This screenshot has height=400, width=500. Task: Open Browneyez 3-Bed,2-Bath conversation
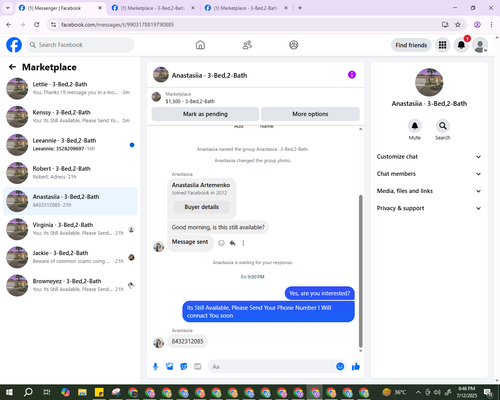[70, 285]
